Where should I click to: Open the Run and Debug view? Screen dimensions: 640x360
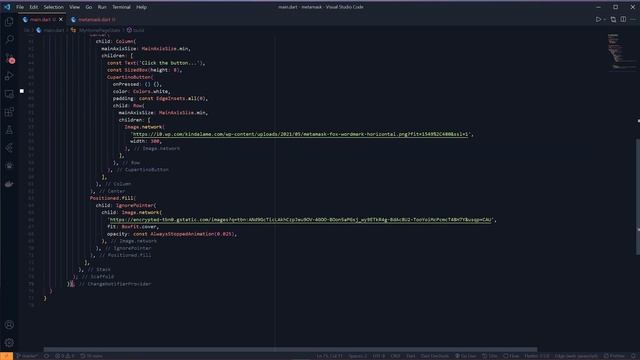(x=9, y=76)
